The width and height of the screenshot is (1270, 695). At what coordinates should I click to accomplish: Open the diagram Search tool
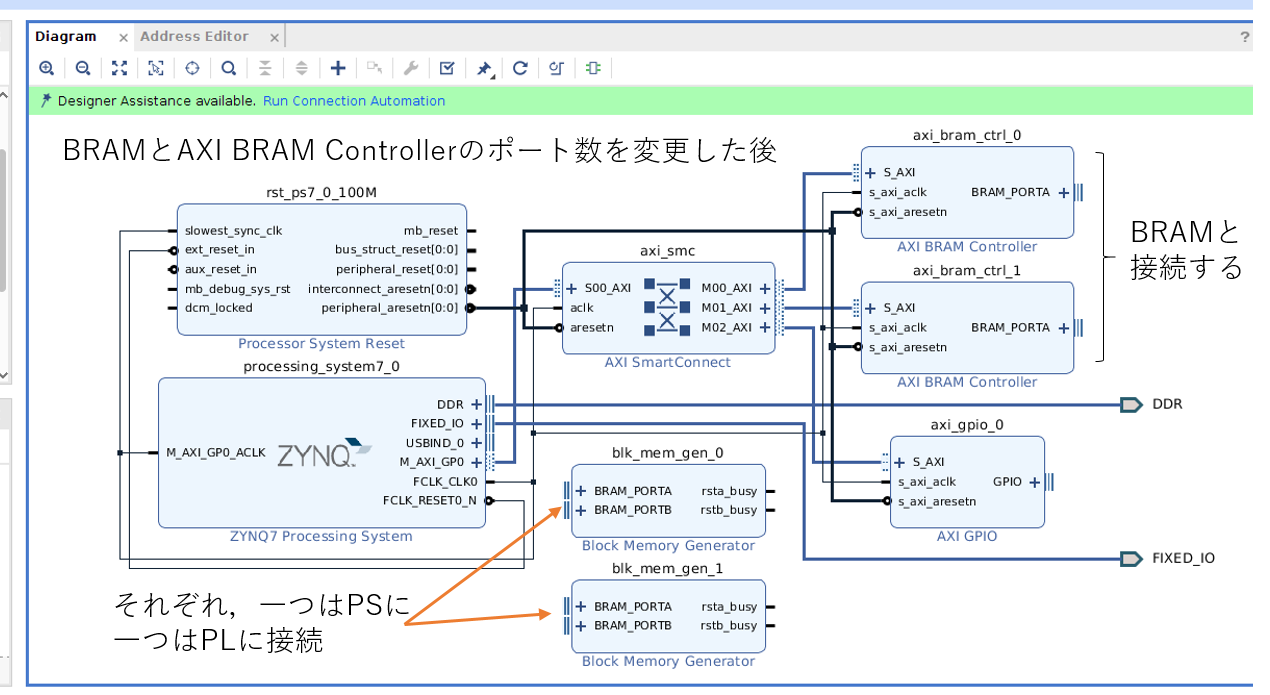pos(229,68)
